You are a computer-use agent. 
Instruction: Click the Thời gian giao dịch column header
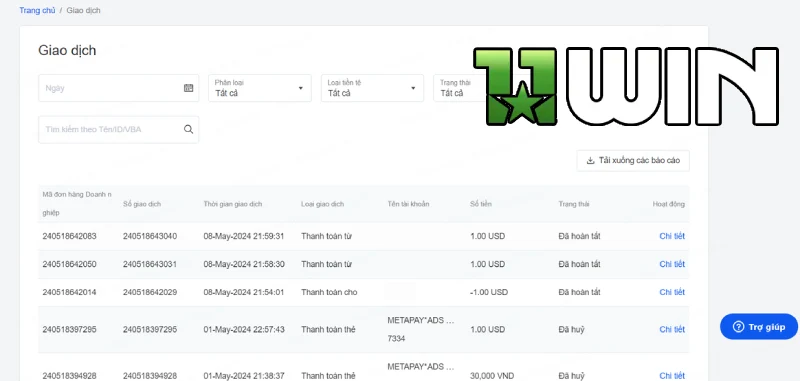[x=233, y=204]
